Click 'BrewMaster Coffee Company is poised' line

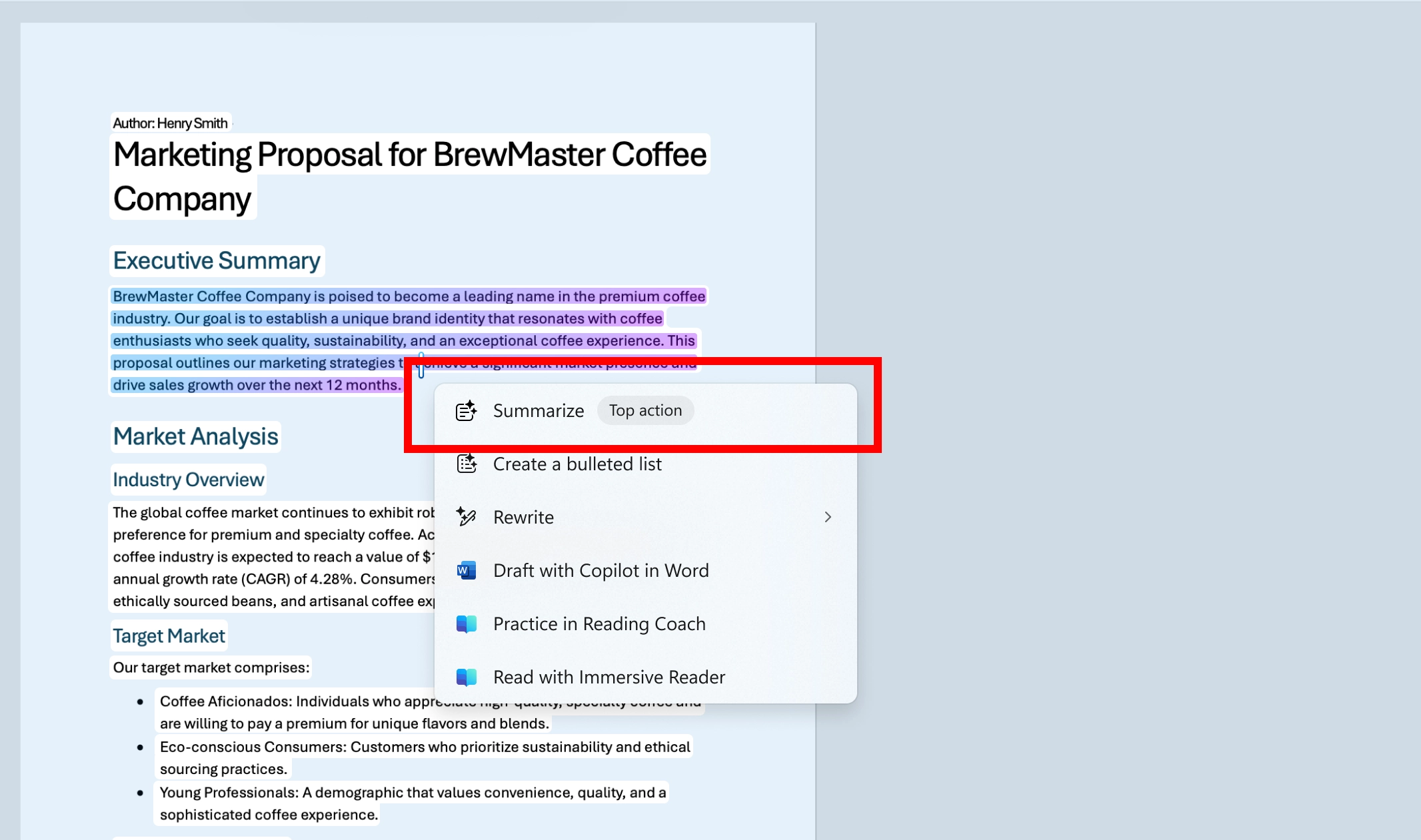409,296
